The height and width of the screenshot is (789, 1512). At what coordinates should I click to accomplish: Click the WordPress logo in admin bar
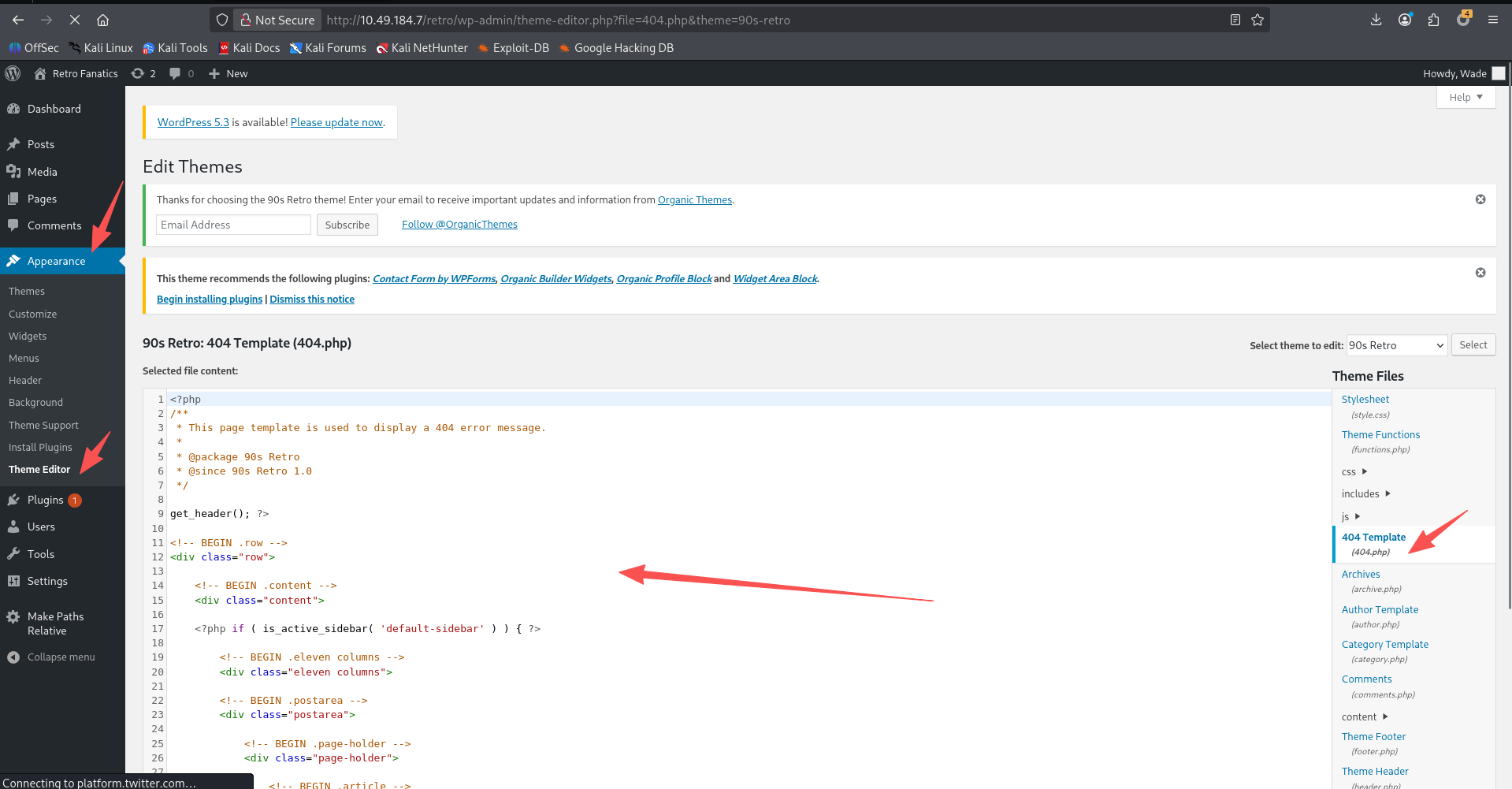[13, 73]
